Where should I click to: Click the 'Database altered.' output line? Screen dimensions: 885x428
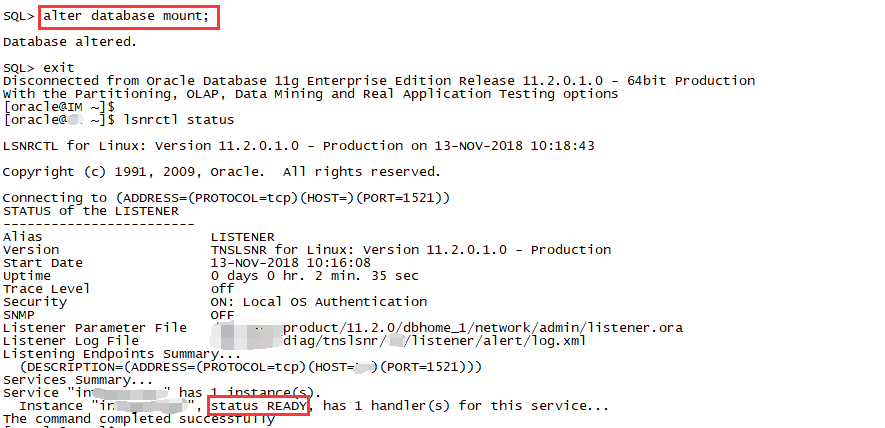70,42
